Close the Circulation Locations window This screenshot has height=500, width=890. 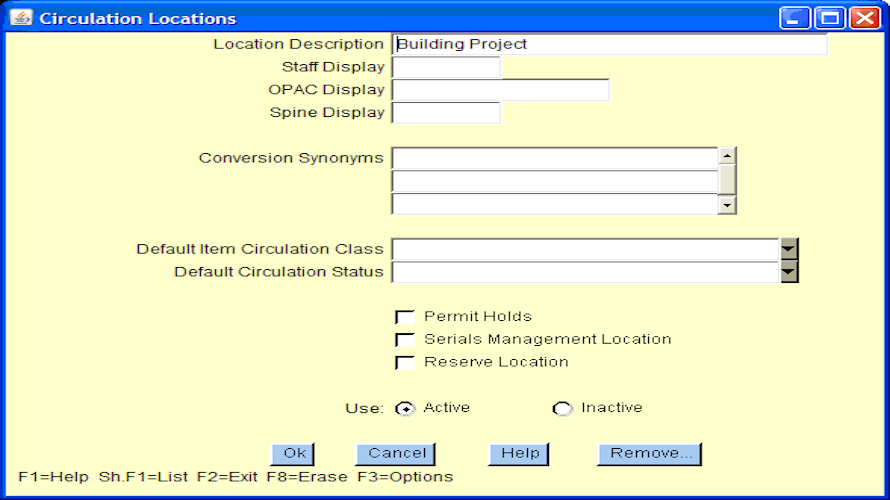863,18
